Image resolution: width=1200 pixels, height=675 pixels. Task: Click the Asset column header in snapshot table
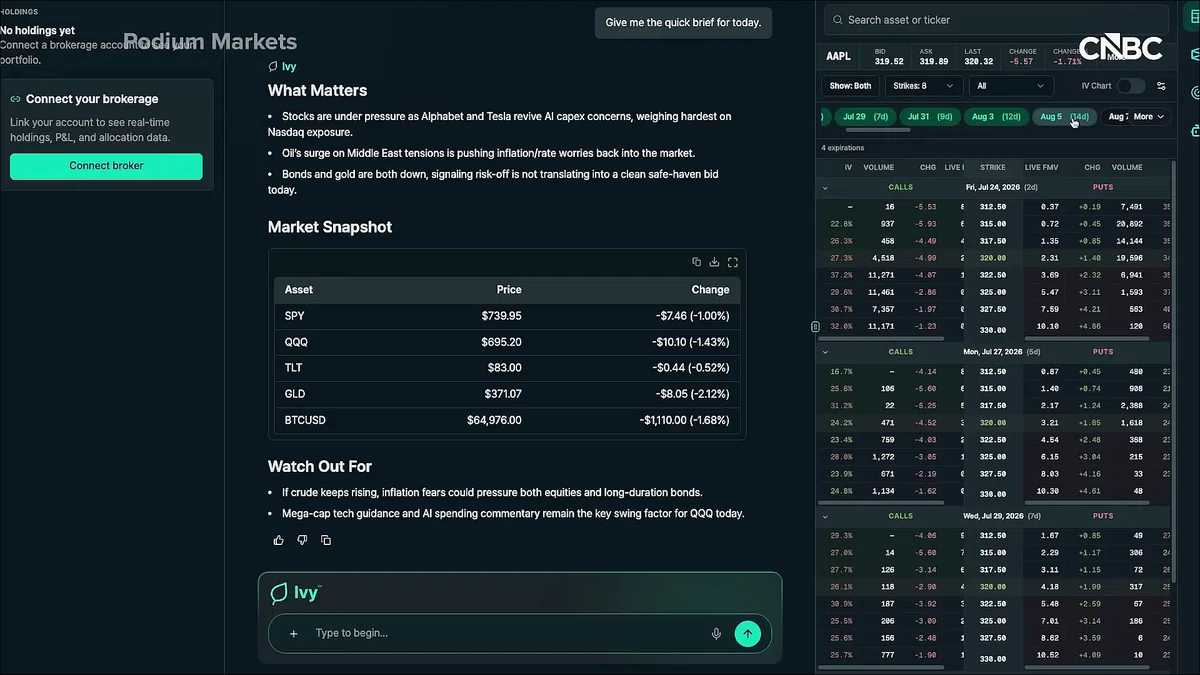(x=299, y=290)
